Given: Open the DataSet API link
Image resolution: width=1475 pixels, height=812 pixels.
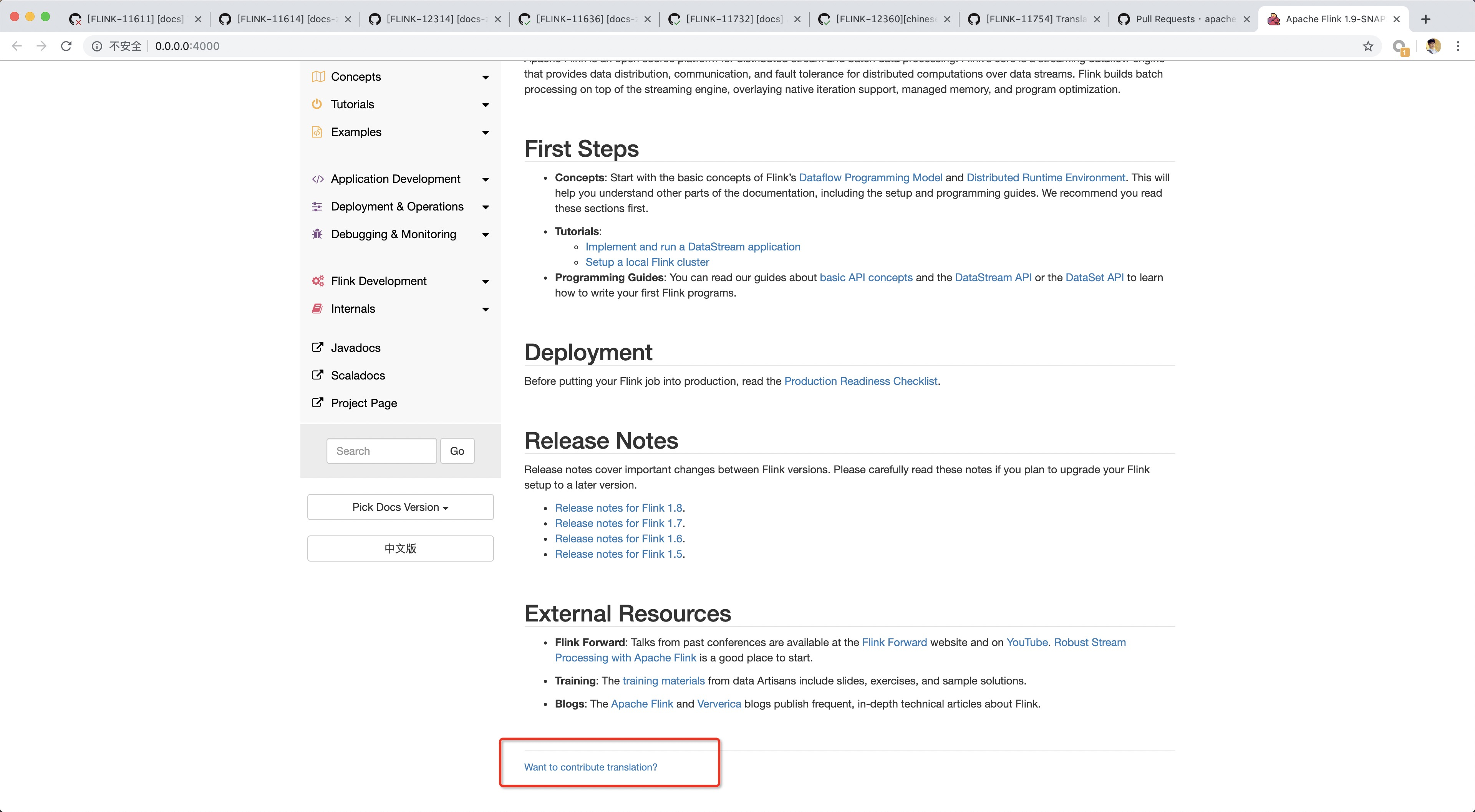Looking at the screenshot, I should [1094, 277].
